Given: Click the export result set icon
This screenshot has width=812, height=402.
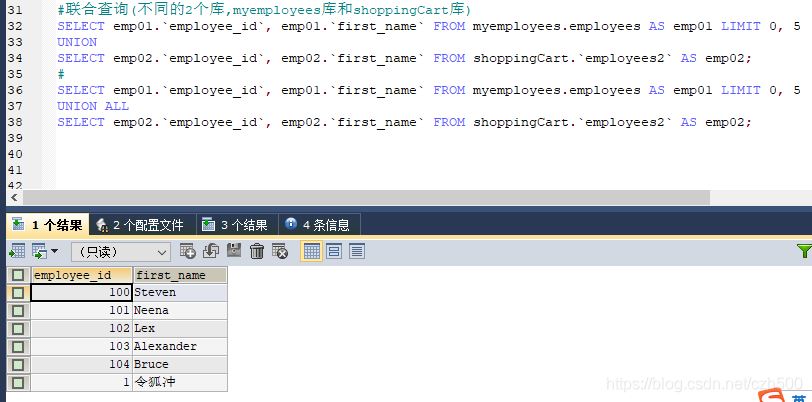Looking at the screenshot, I should 17,251.
